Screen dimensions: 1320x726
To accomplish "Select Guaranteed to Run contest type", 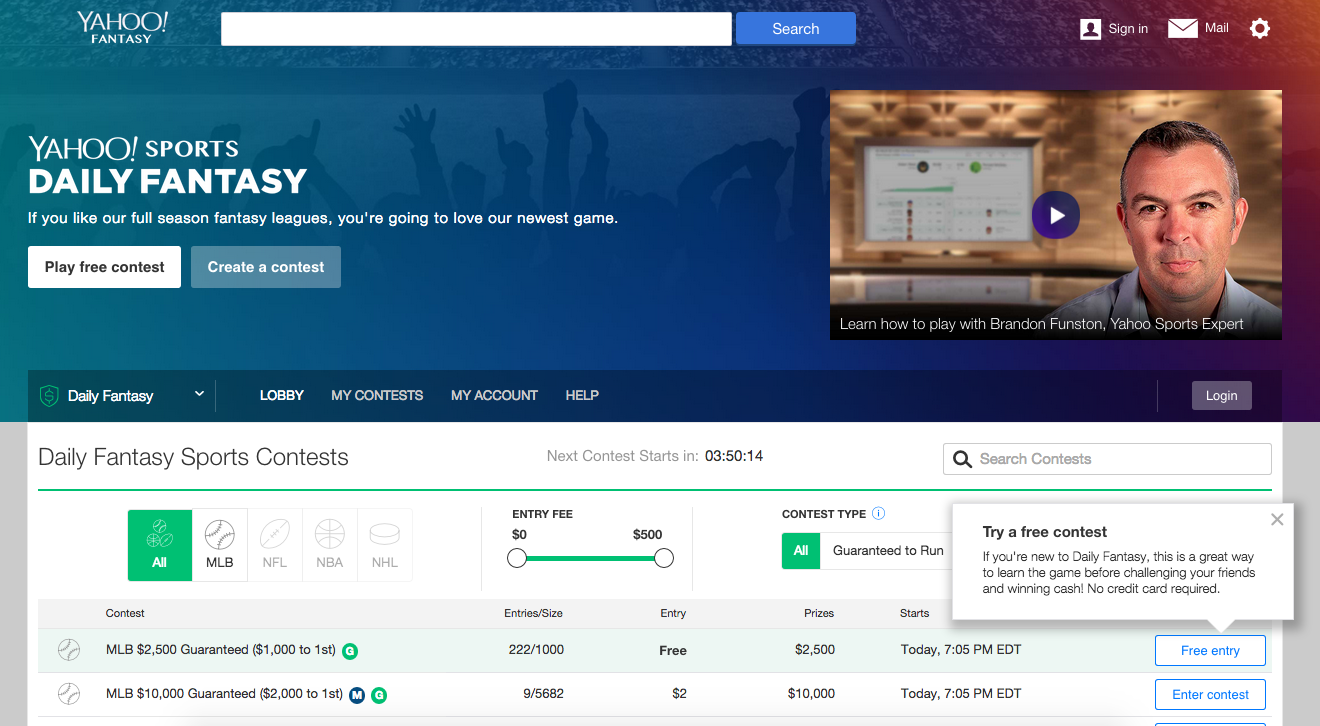I will (888, 551).
